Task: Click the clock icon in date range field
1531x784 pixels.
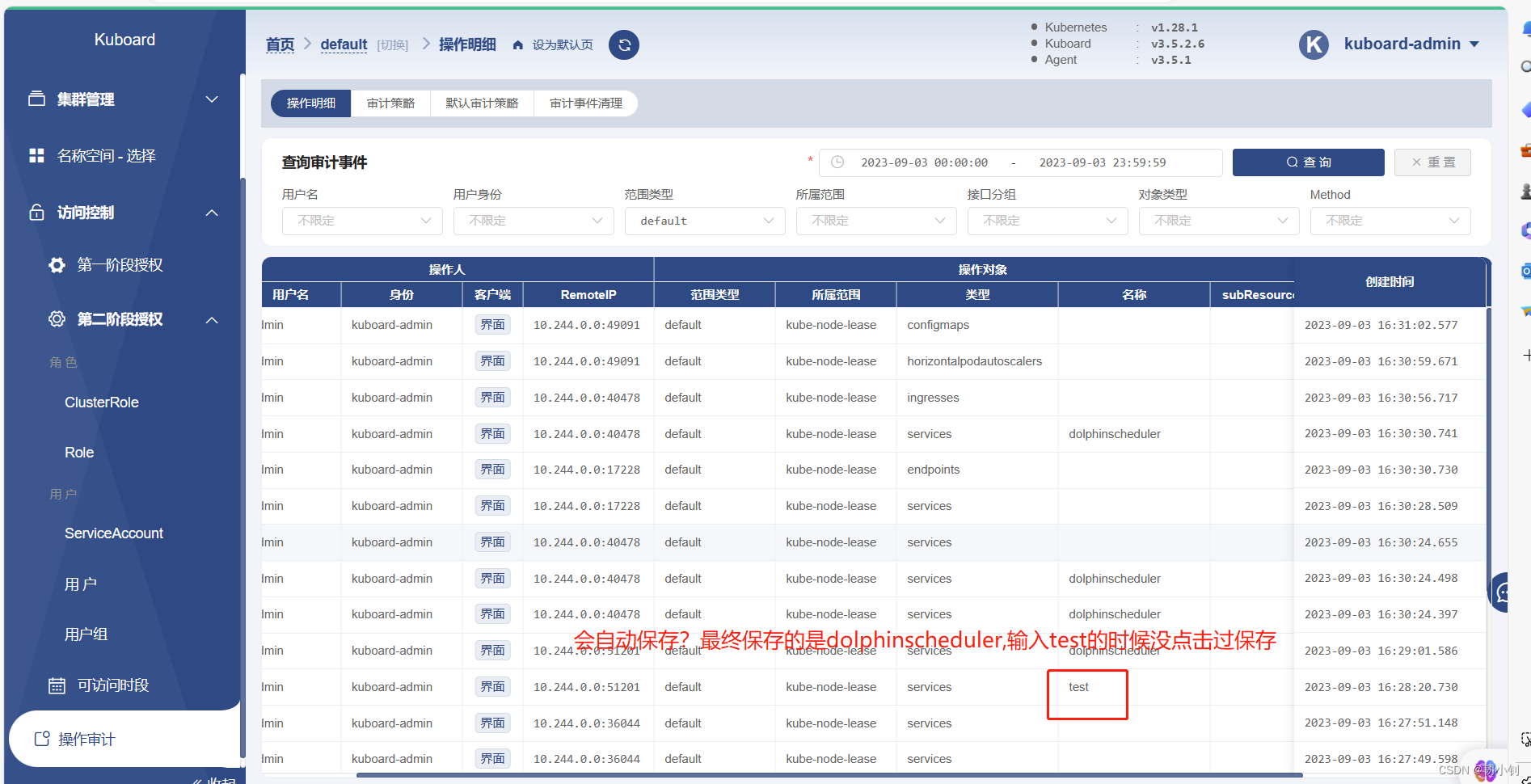Action: [837, 162]
